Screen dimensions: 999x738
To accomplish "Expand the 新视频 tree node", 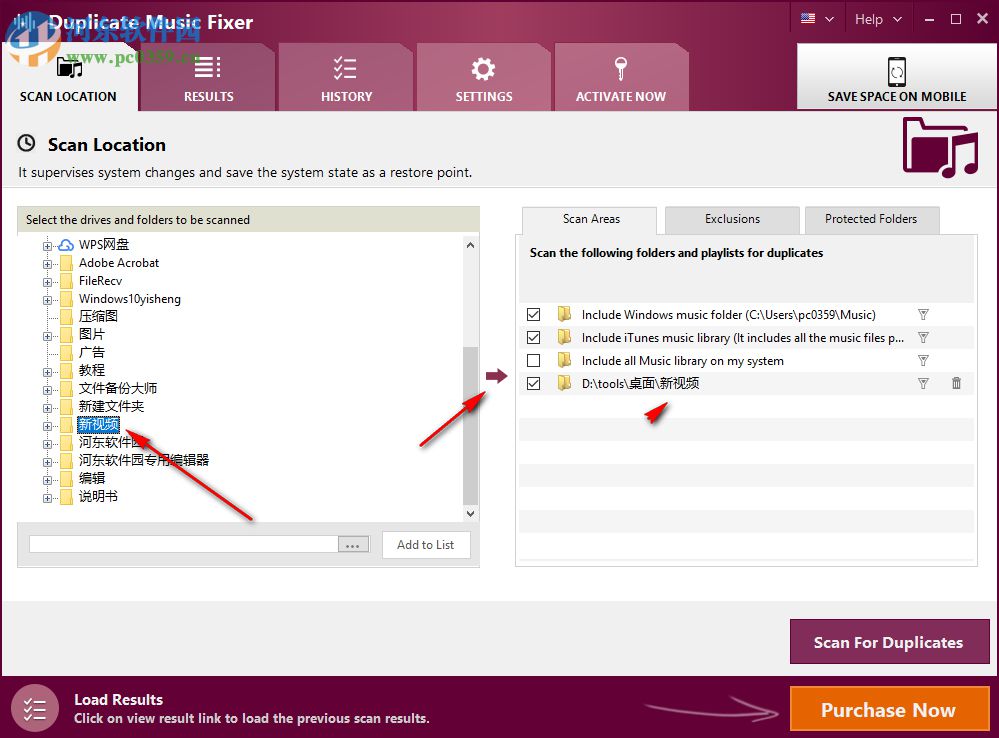I will coord(47,426).
